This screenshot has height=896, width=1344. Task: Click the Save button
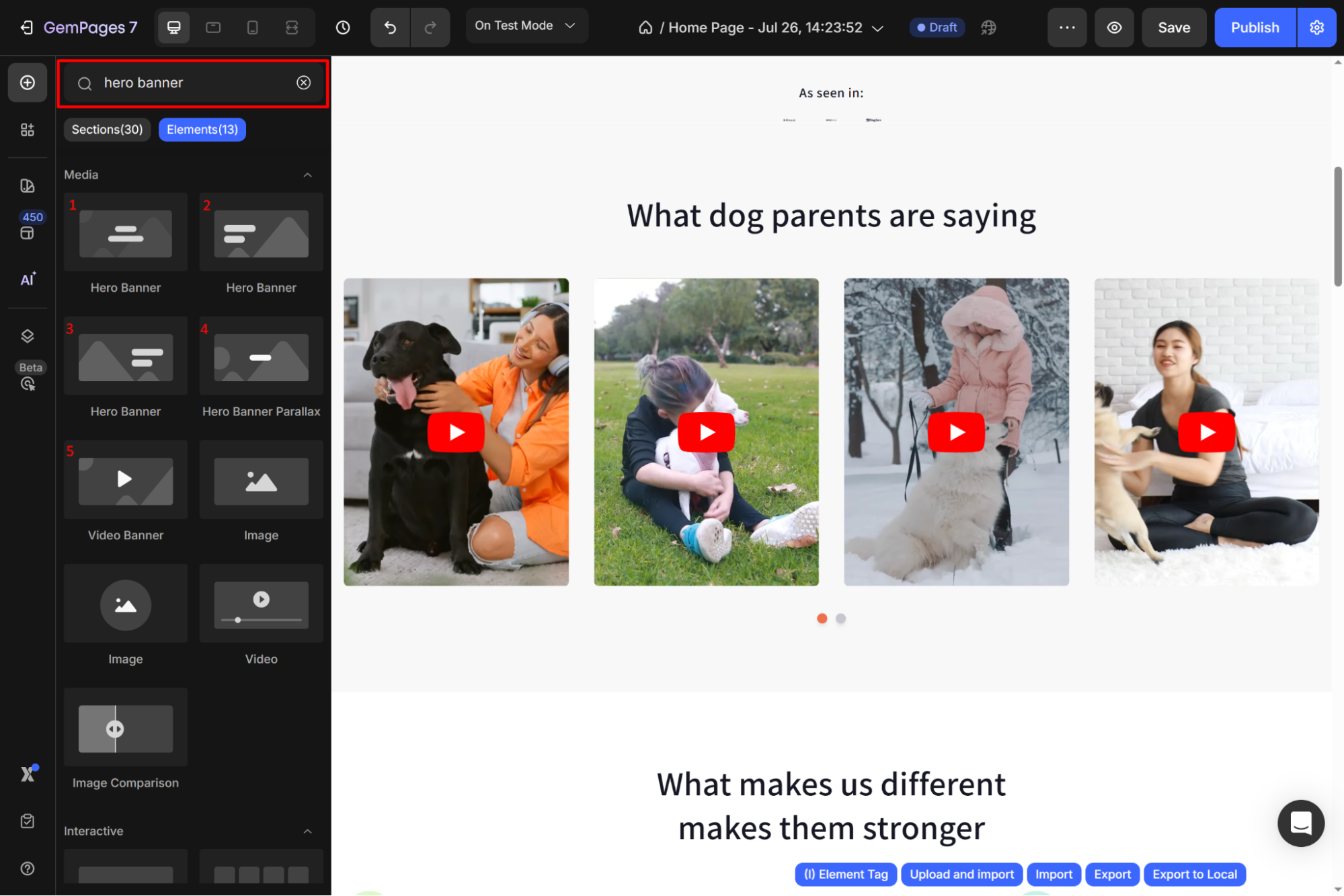coord(1173,28)
